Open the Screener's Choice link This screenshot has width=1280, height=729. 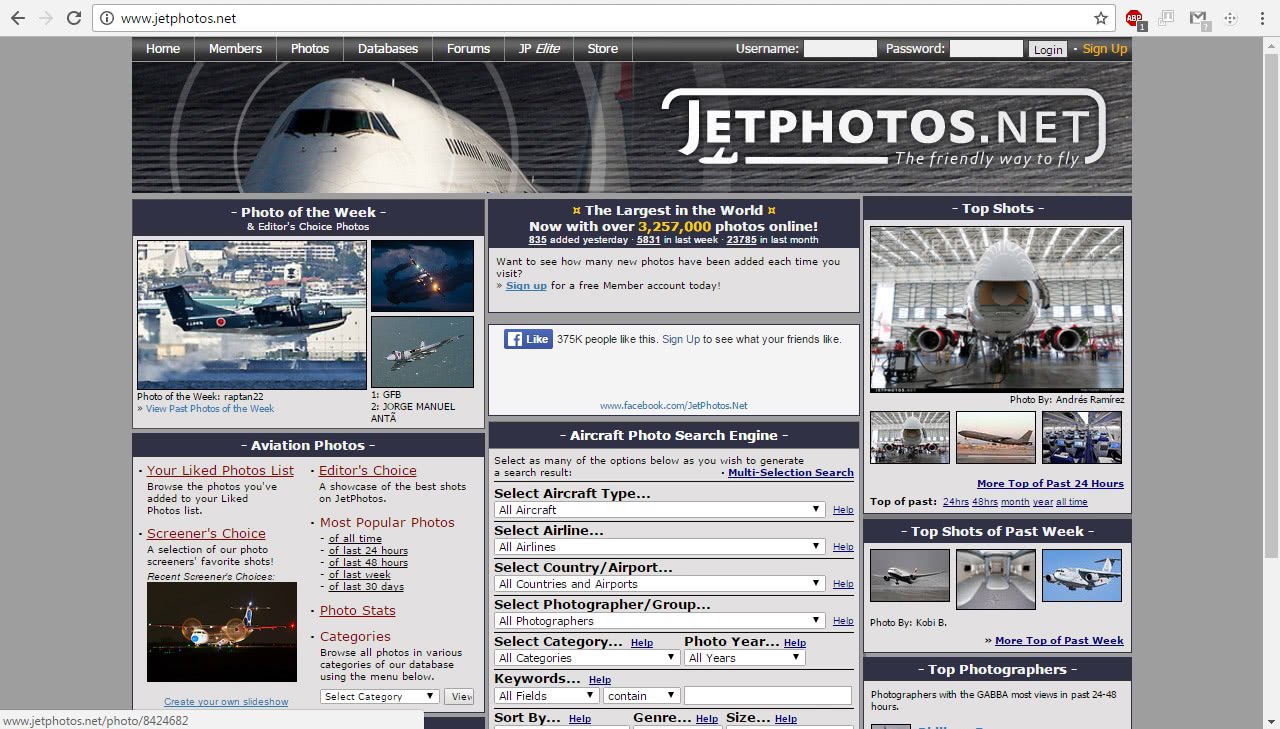(x=206, y=534)
